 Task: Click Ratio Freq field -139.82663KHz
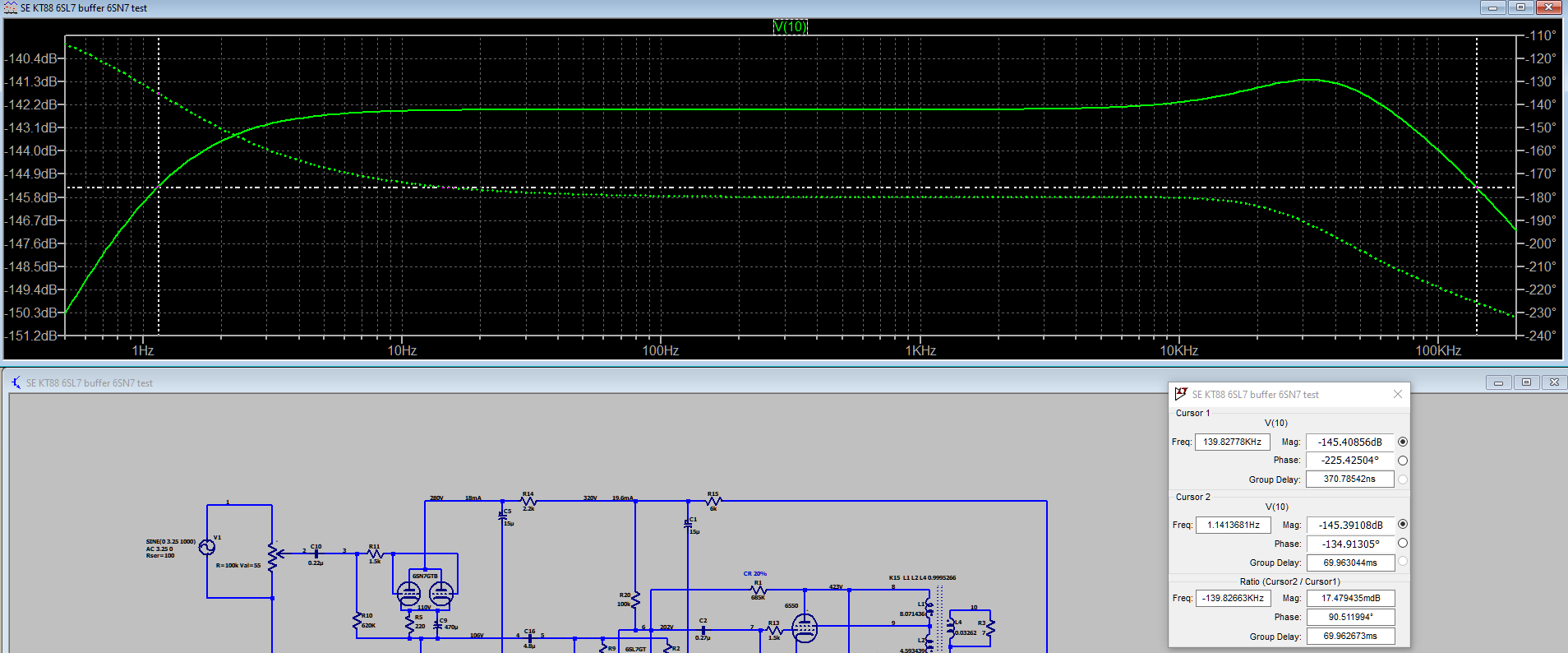[x=1233, y=598]
